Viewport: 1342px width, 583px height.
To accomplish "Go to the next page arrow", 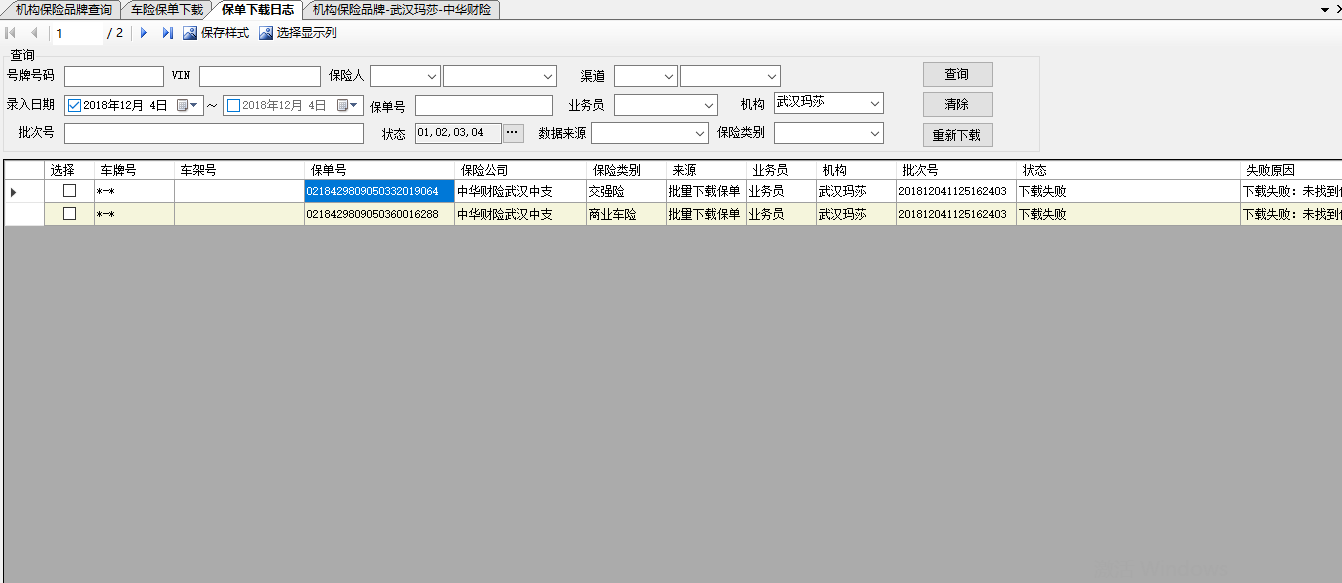I will 144,33.
